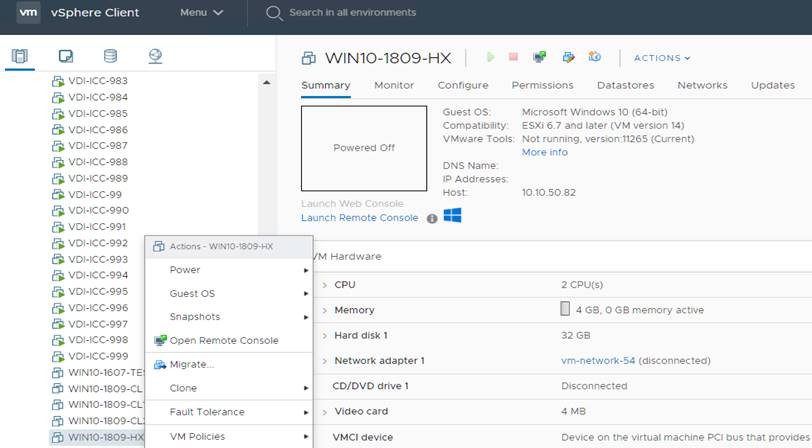Switch to the Configure tab
The height and width of the screenshot is (448, 812).
463,85
